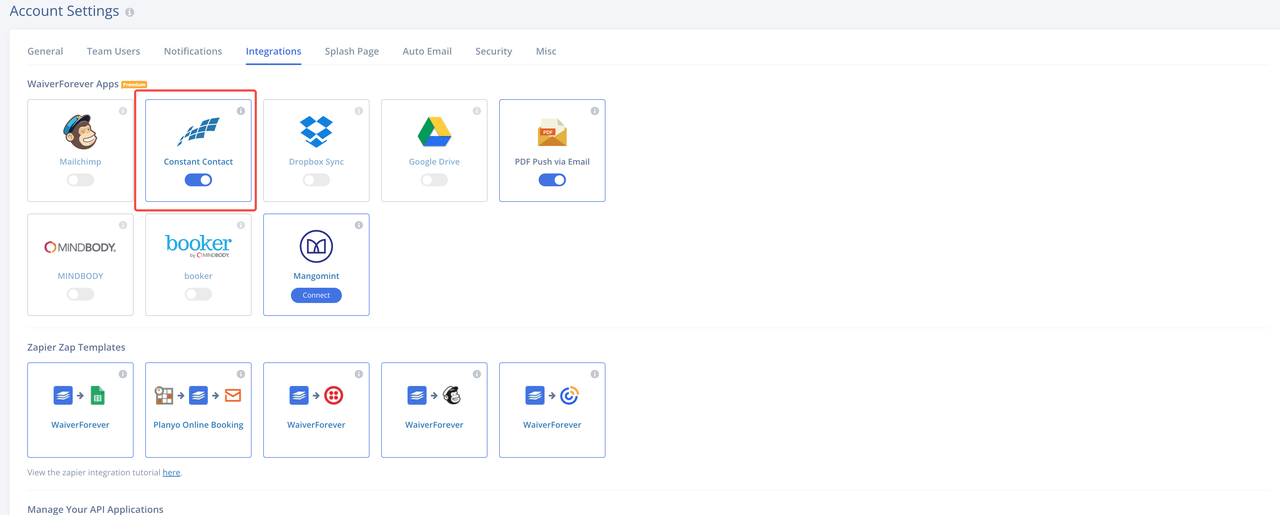Click the 'Zapier Zap Templates' heading
The width and height of the screenshot is (1280, 515).
coord(76,347)
